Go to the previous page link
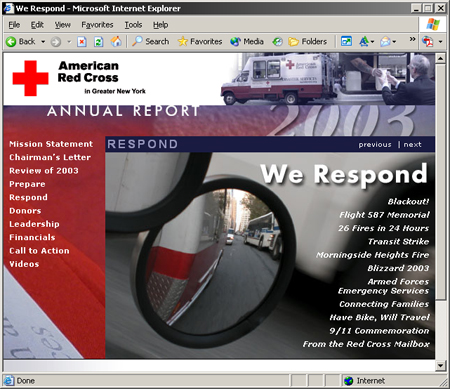This screenshot has height=389, width=450. click(x=375, y=145)
